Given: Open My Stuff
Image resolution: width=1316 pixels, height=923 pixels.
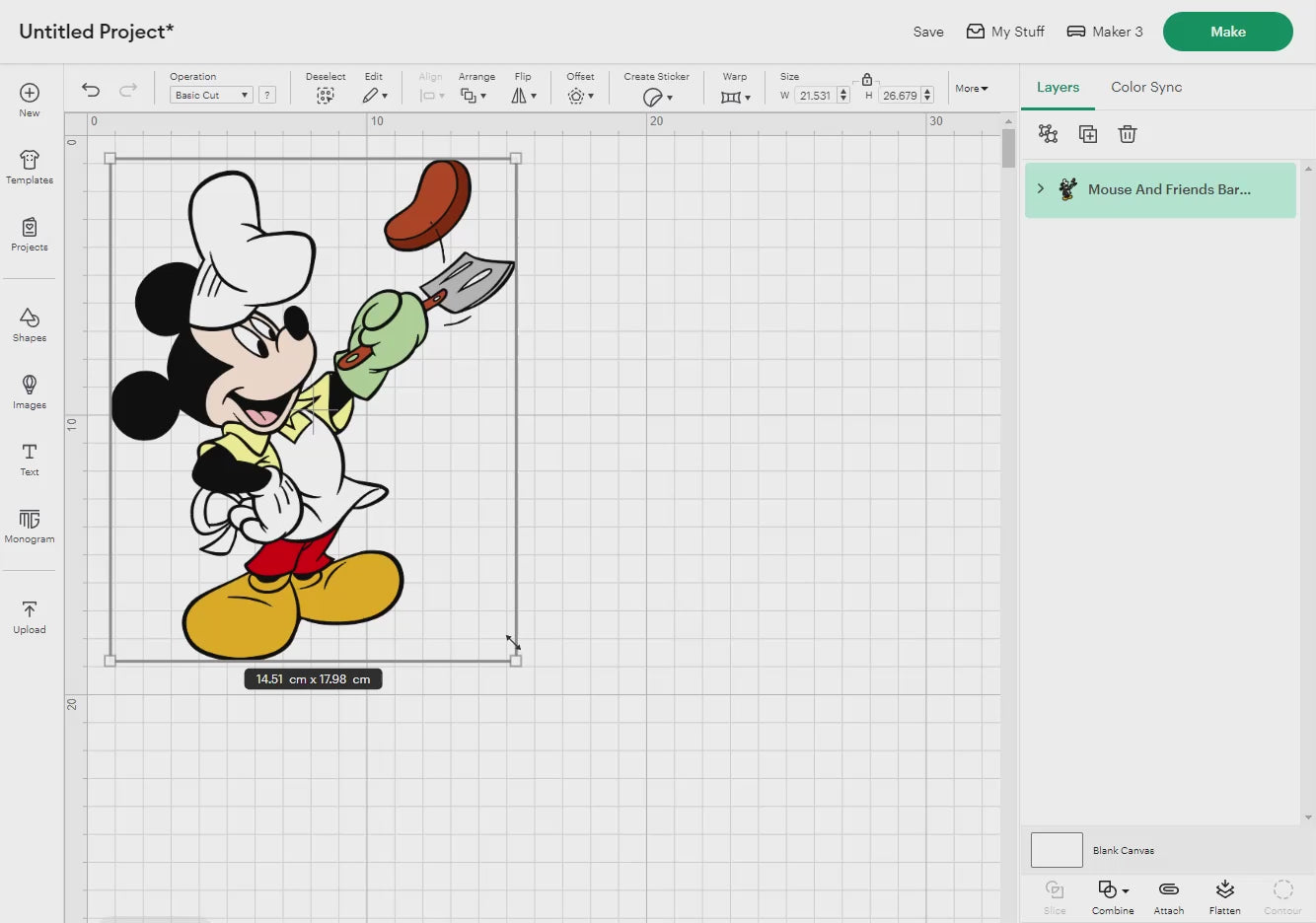Looking at the screenshot, I should [x=1005, y=32].
